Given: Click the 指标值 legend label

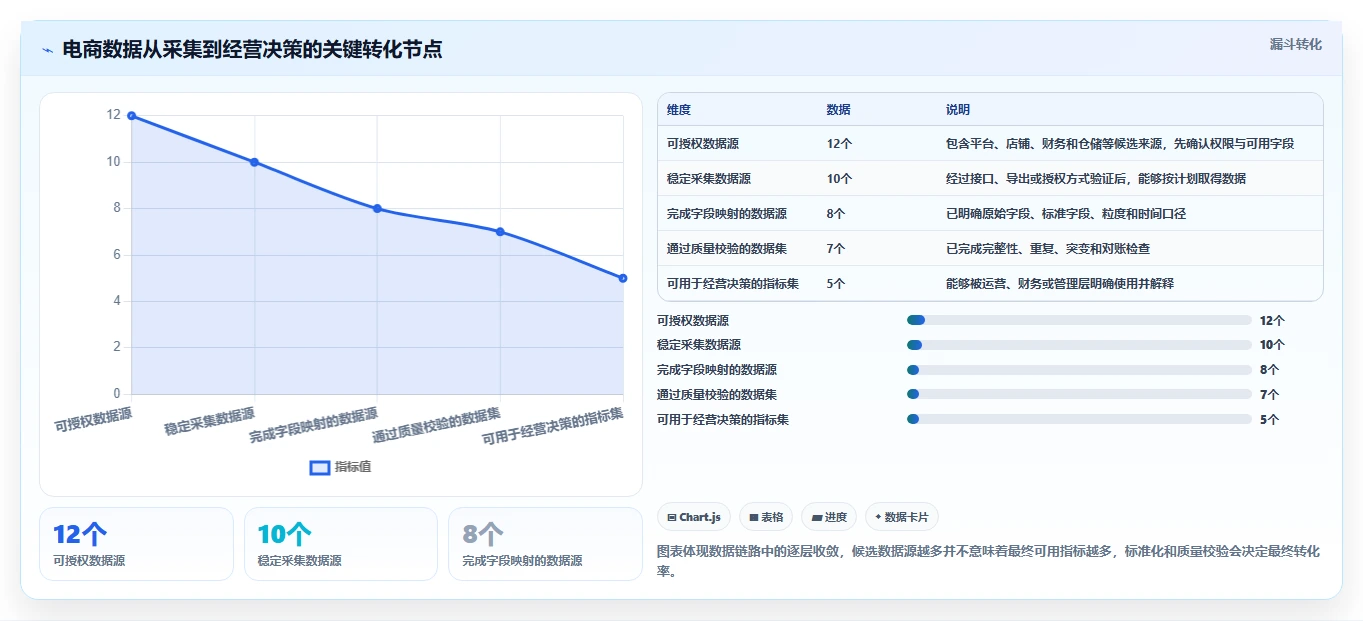Looking at the screenshot, I should (x=353, y=467).
